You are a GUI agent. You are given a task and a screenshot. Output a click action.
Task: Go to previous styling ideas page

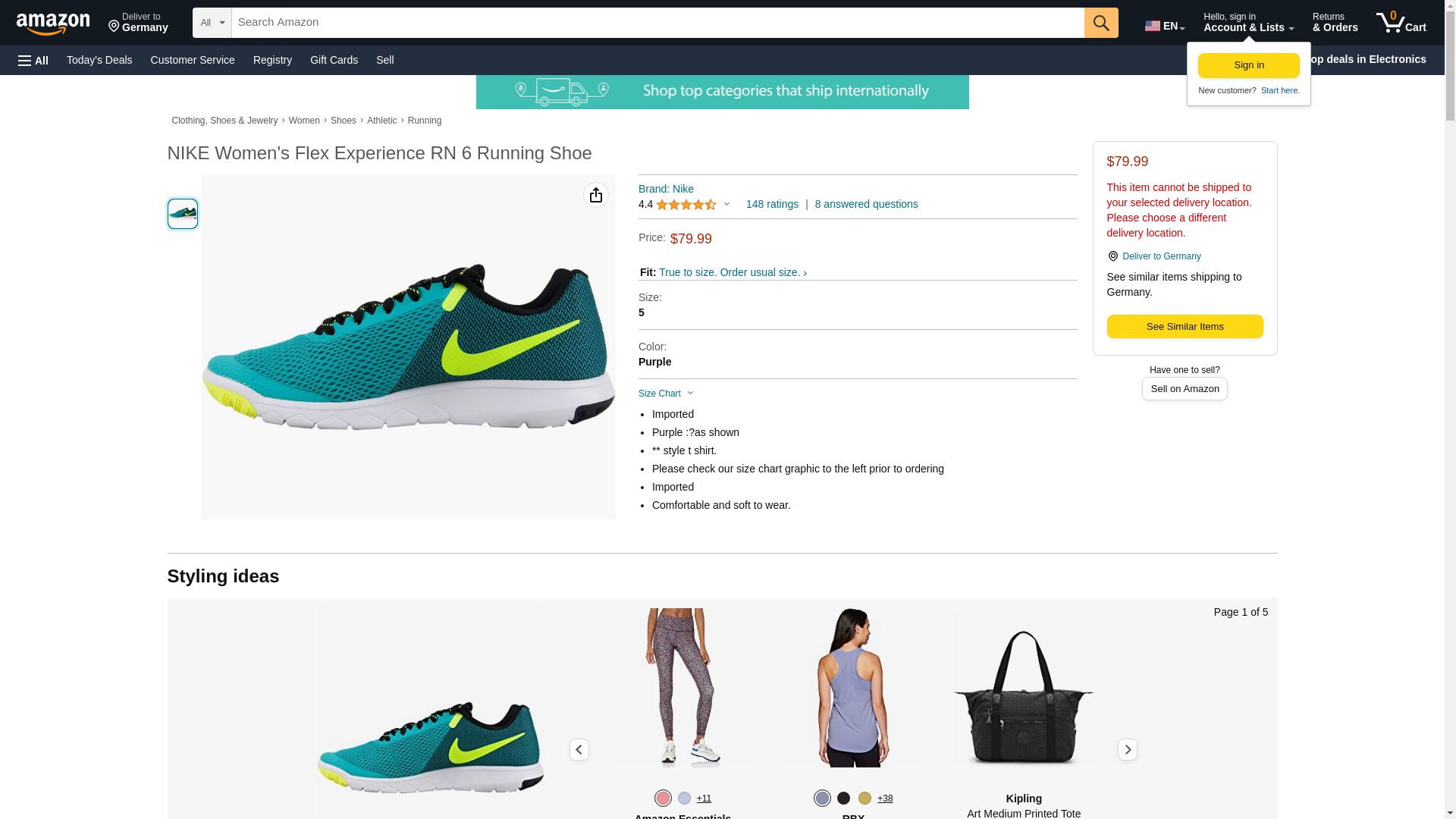579,750
